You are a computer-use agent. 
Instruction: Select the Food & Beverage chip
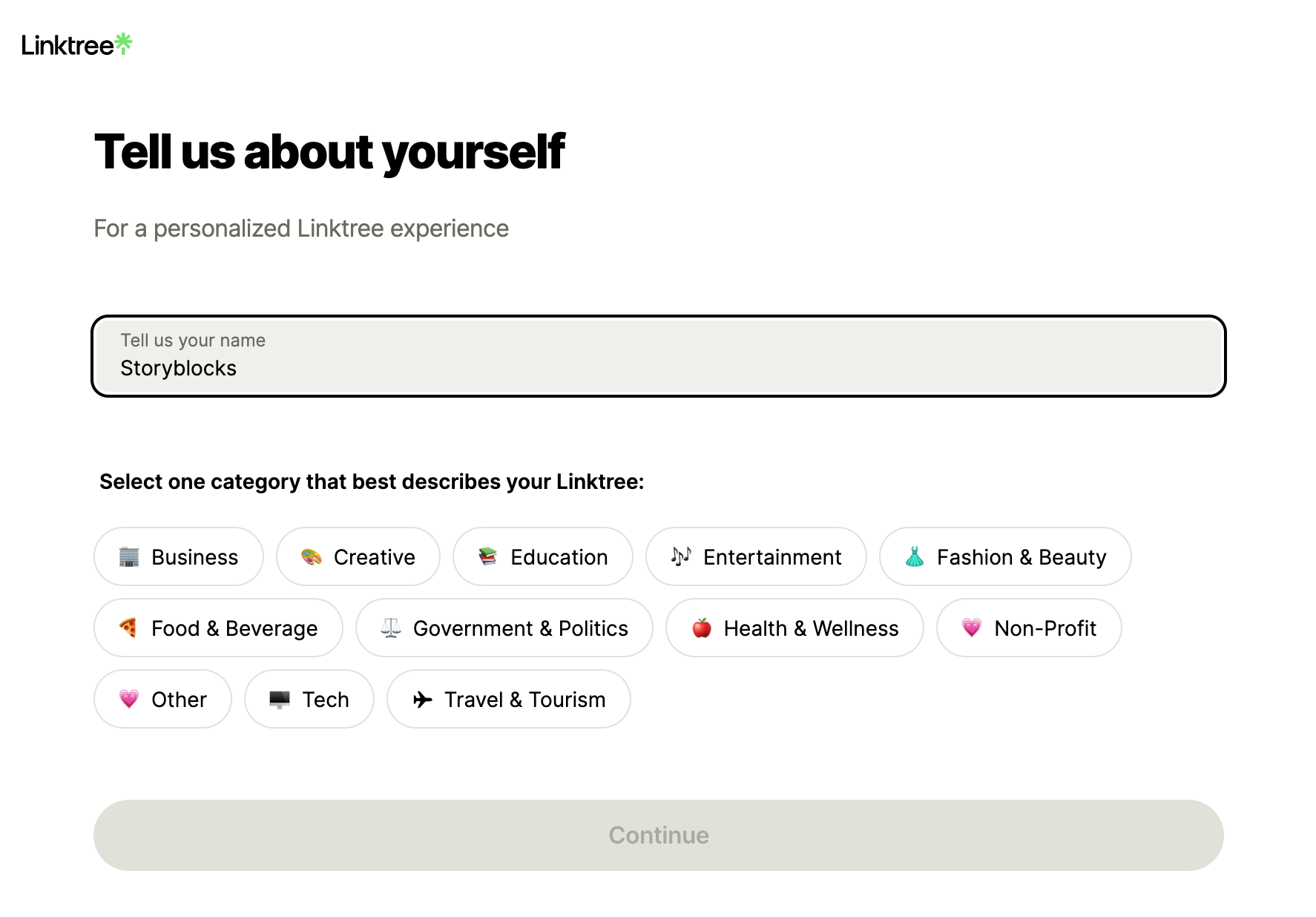click(x=218, y=628)
